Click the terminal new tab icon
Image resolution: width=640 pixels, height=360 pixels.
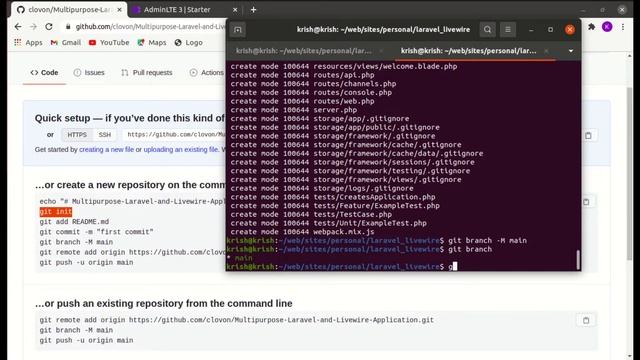click(238, 30)
